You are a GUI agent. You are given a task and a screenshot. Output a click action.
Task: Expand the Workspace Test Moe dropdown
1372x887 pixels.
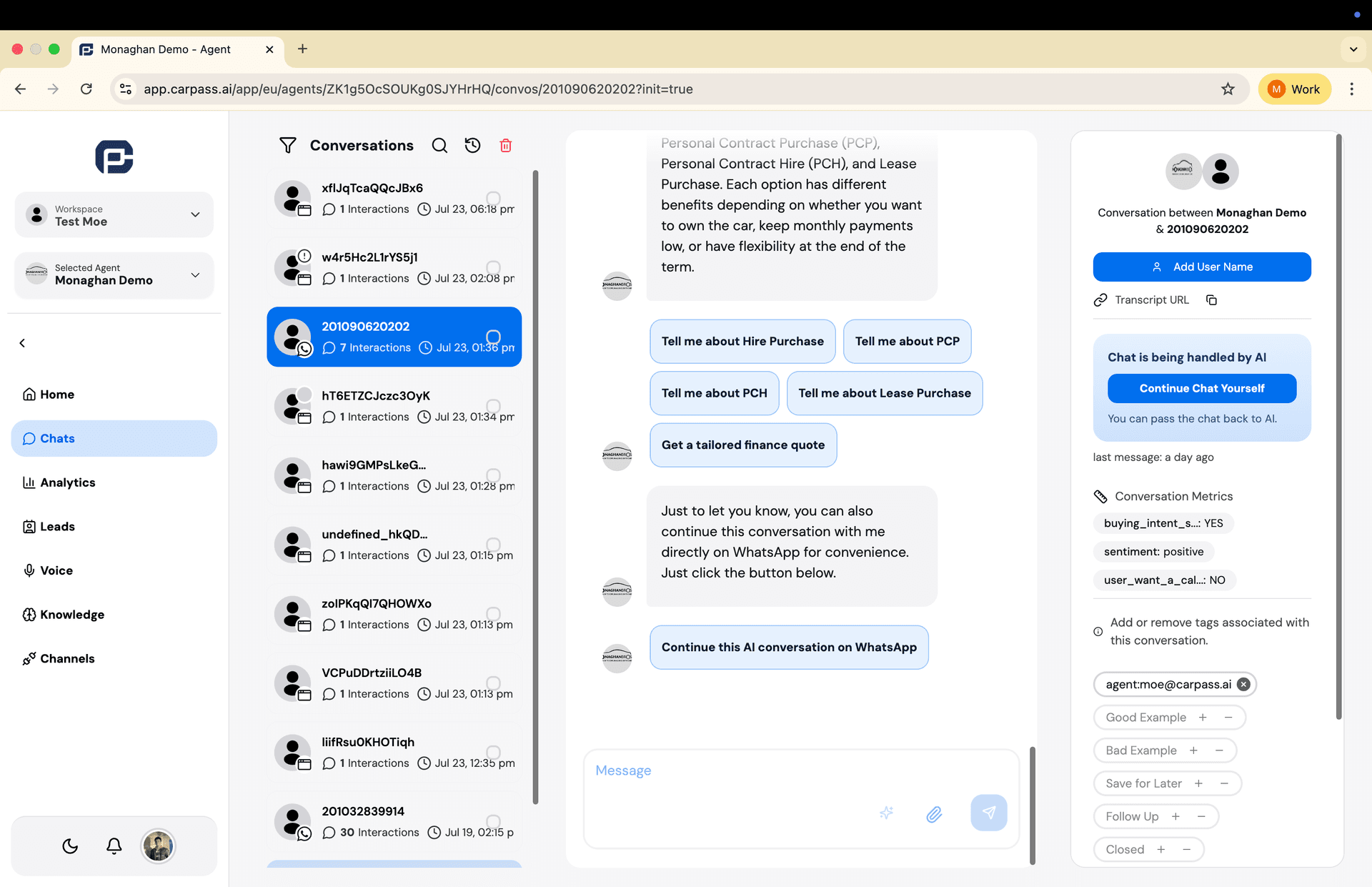pos(195,214)
